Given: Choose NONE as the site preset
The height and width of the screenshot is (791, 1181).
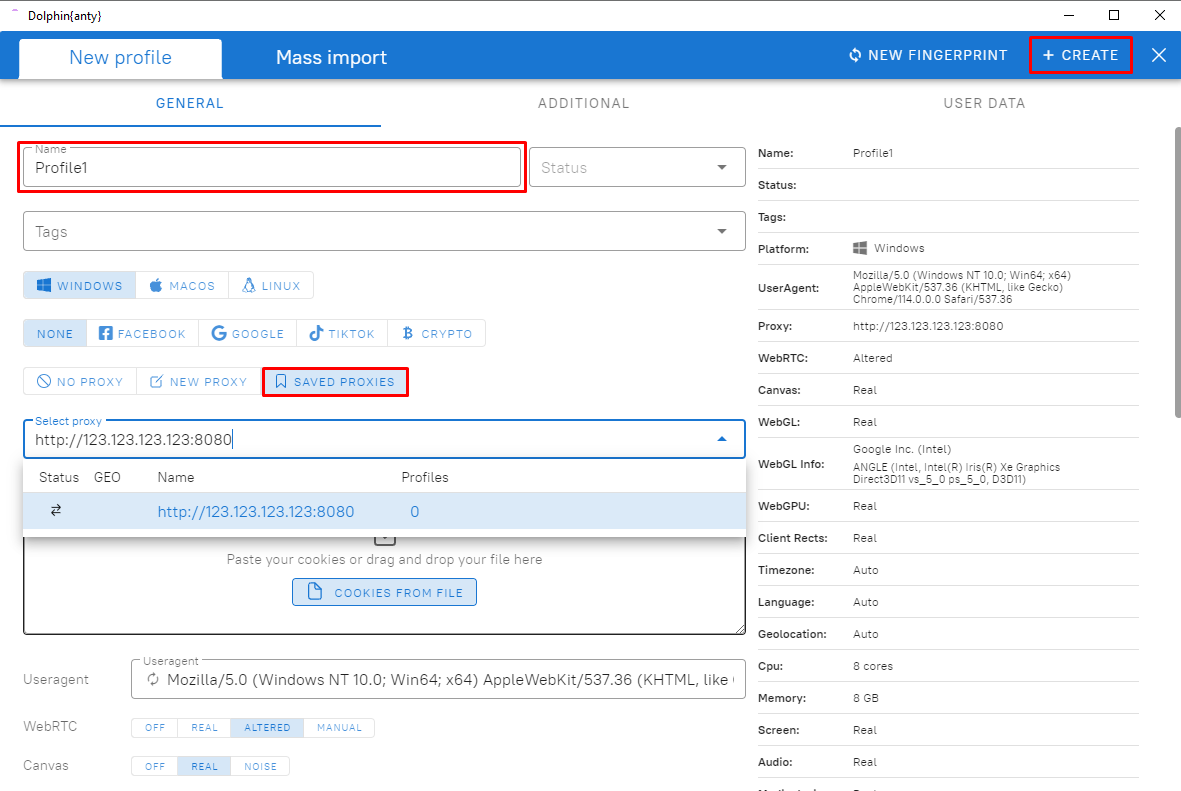Looking at the screenshot, I should [x=55, y=333].
